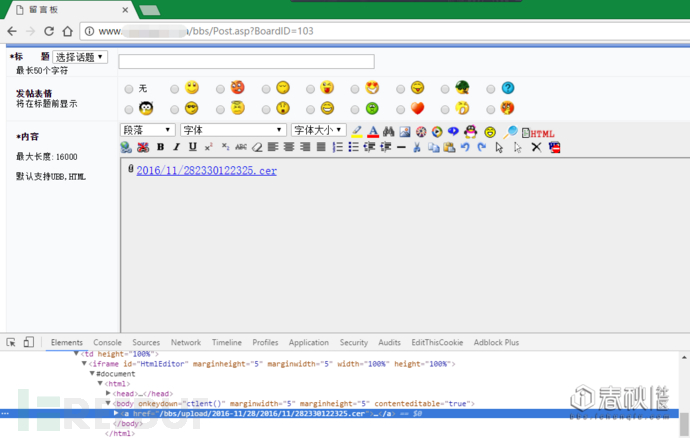
Task: Open the smiley emoticon insert icon
Action: pyautogui.click(x=490, y=132)
